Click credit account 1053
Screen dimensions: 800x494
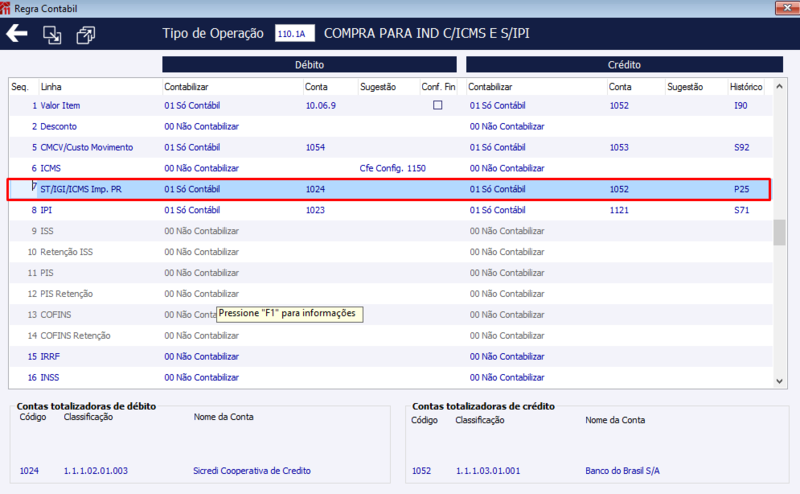click(x=619, y=147)
